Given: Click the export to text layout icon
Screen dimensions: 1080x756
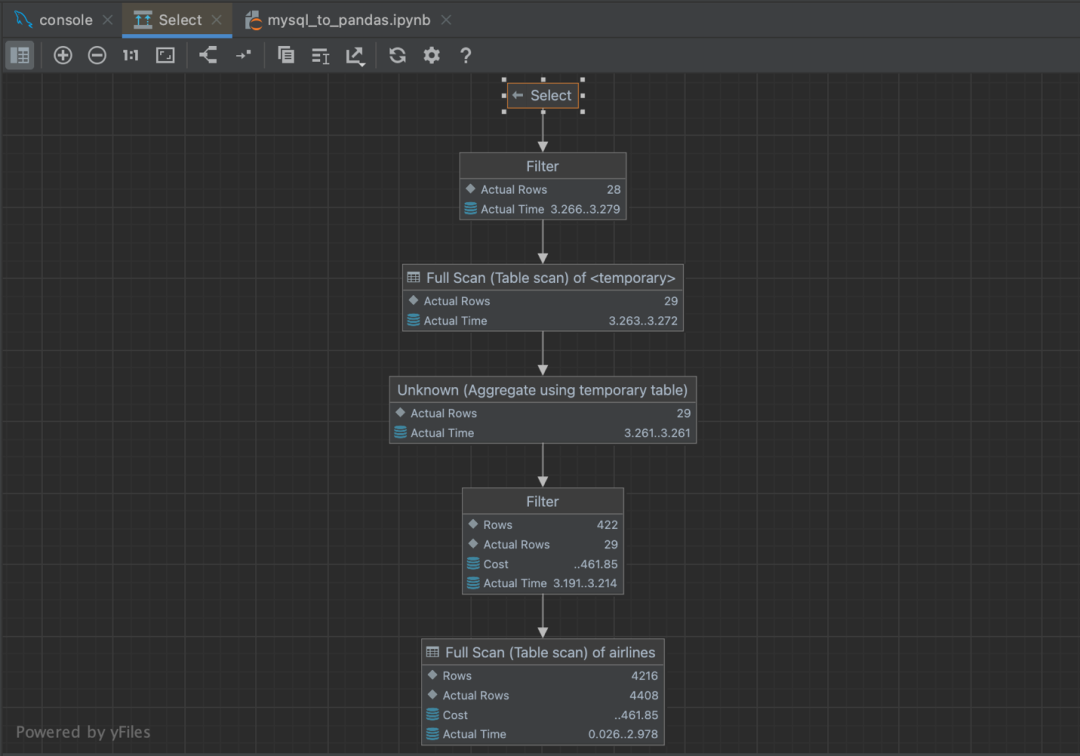Looking at the screenshot, I should click(320, 56).
